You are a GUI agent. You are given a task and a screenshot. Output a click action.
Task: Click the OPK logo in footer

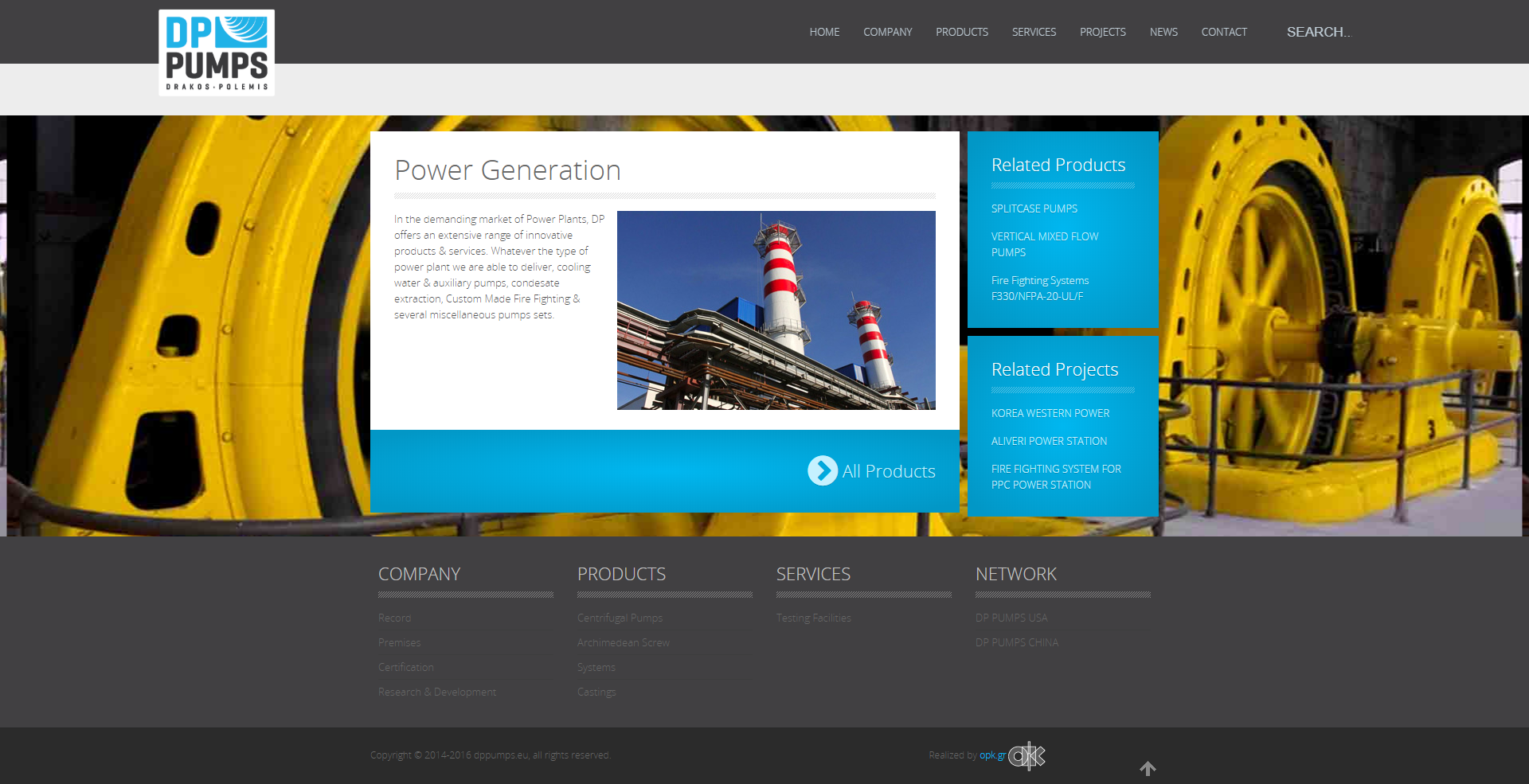click(x=1027, y=755)
